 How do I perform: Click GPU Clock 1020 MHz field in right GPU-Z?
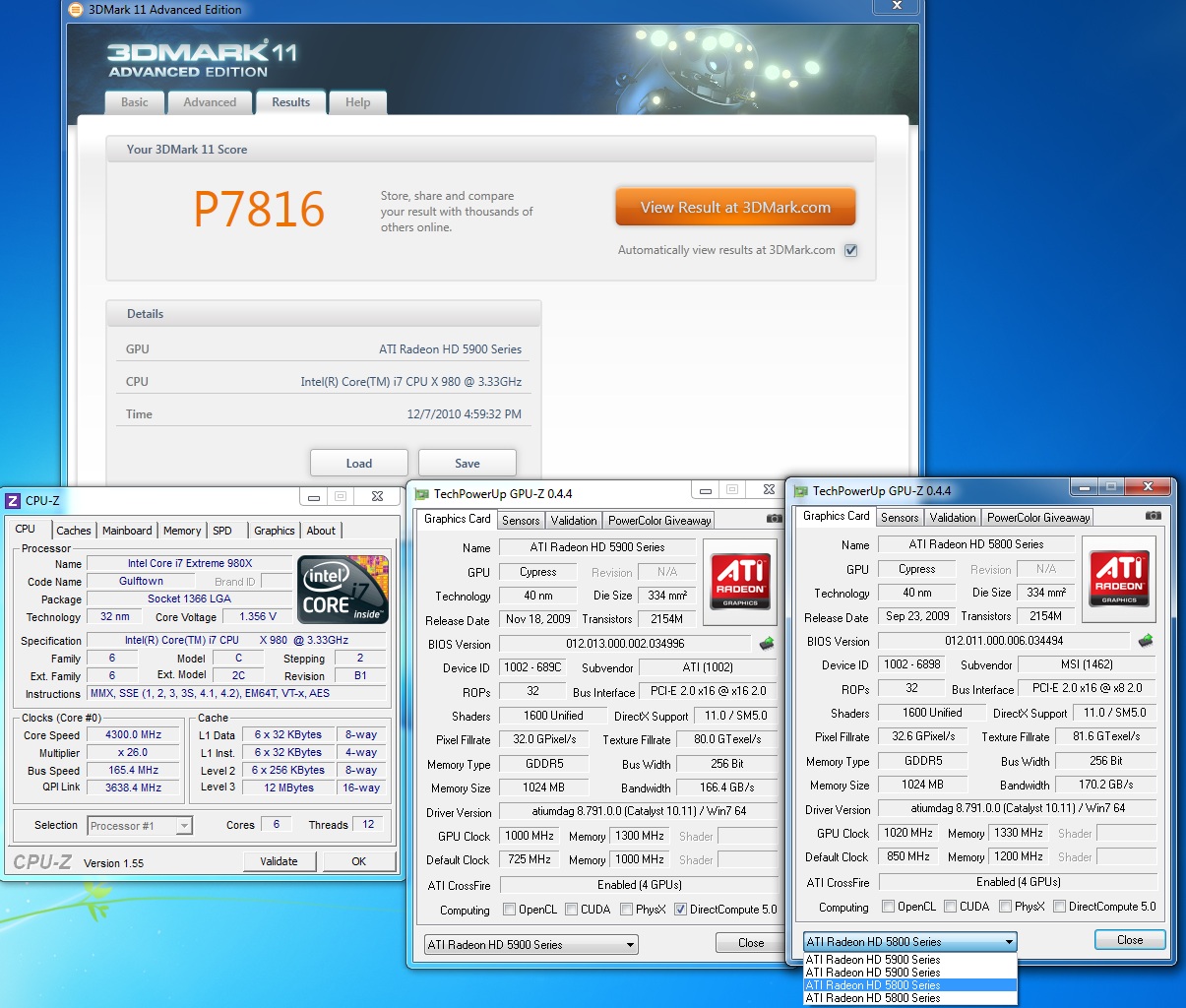(908, 834)
